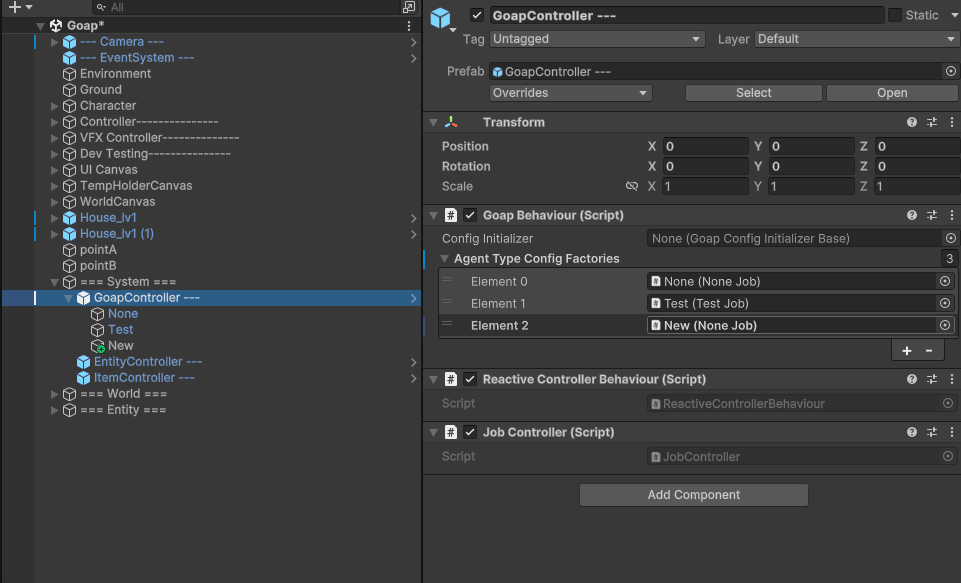Select the Dev Testing object row
The width and height of the screenshot is (961, 583).
coord(155,154)
